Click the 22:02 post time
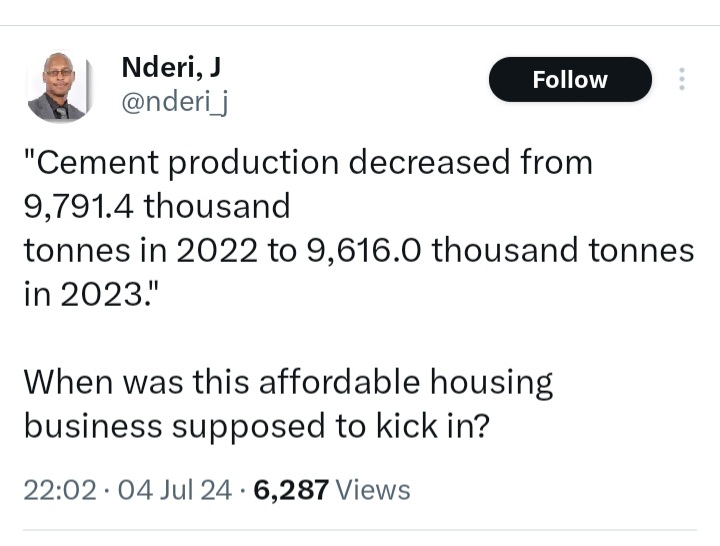Image resolution: width=720 pixels, height=546 pixels. point(59,490)
